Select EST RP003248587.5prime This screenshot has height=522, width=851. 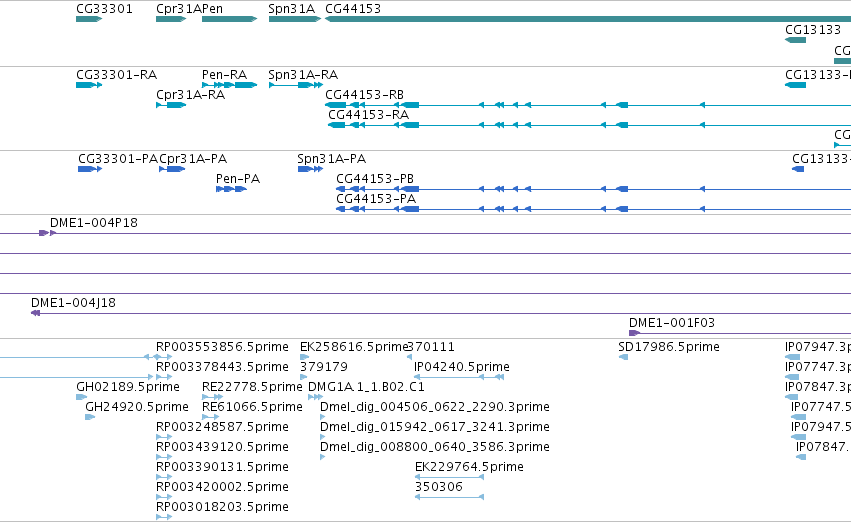click(164, 437)
